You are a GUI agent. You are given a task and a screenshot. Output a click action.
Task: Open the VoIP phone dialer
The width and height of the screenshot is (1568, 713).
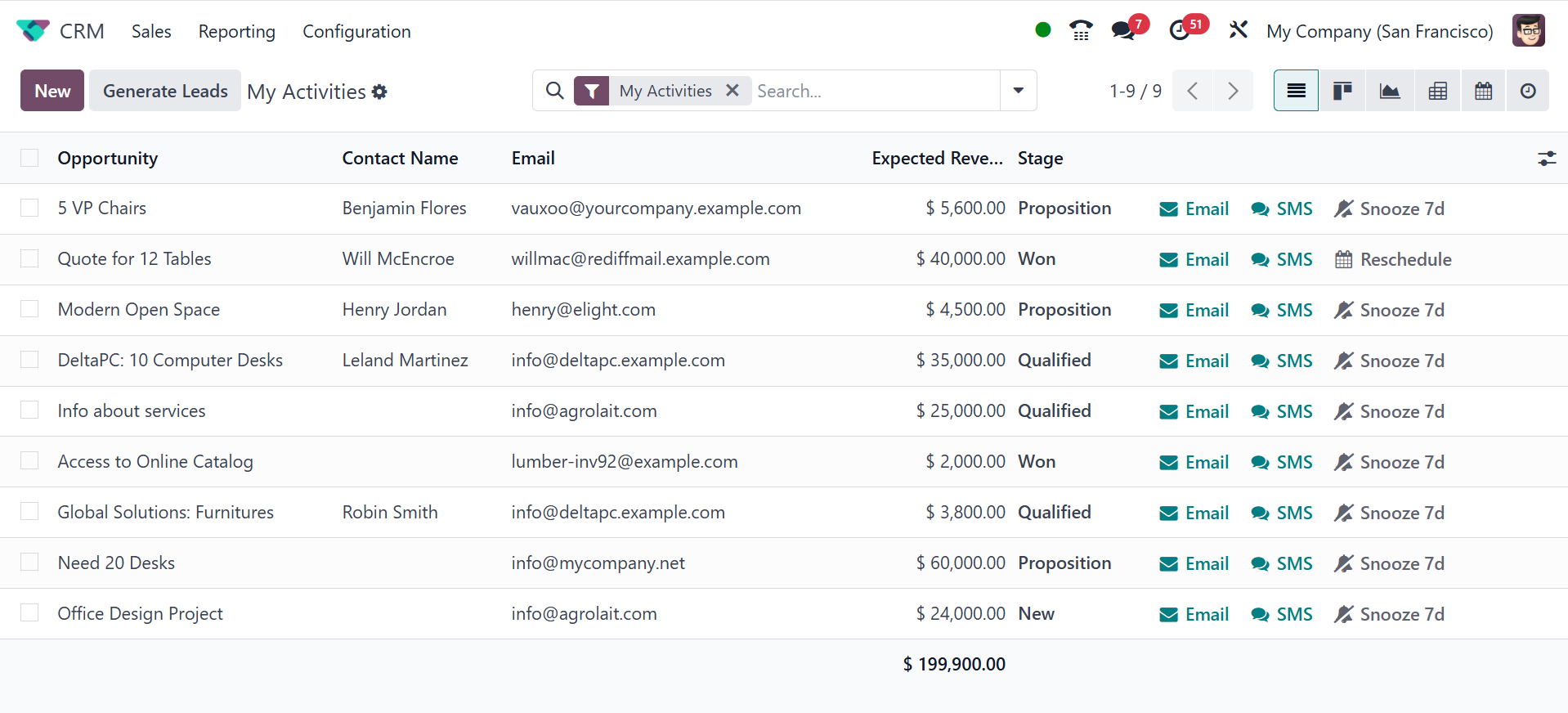[x=1081, y=31]
